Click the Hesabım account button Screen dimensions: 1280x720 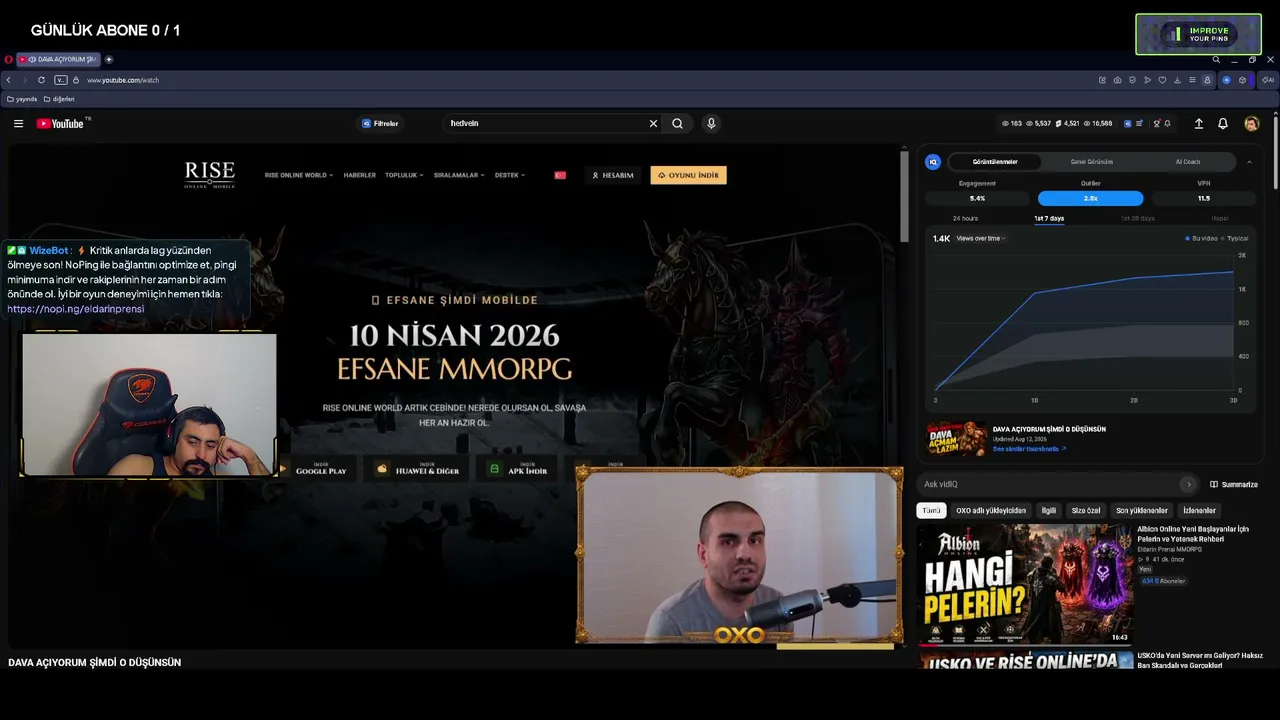click(613, 175)
